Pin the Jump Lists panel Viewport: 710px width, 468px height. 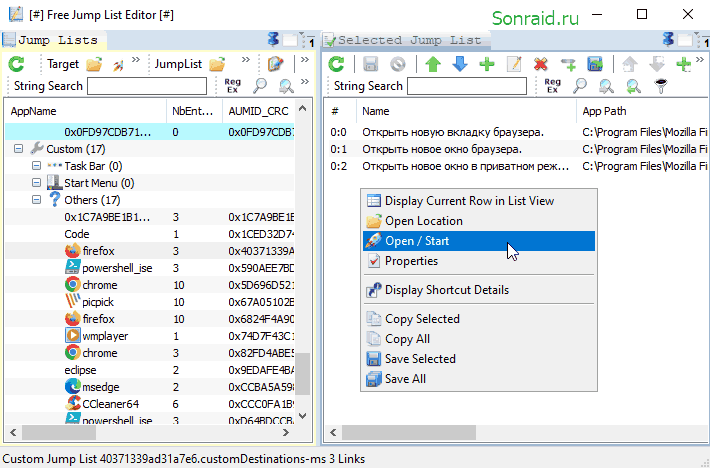(273, 40)
